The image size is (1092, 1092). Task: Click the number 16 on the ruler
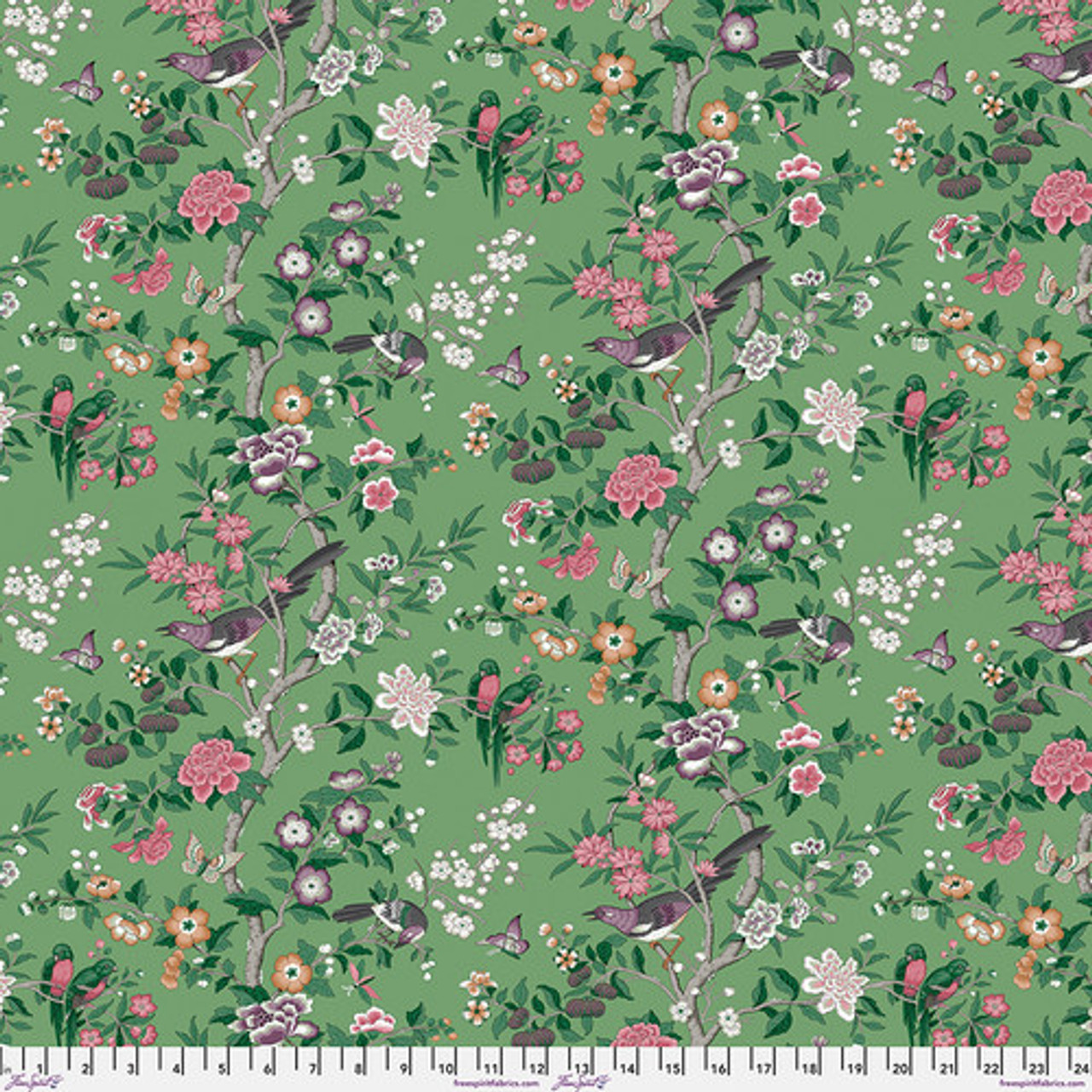pyautogui.click(x=718, y=1067)
